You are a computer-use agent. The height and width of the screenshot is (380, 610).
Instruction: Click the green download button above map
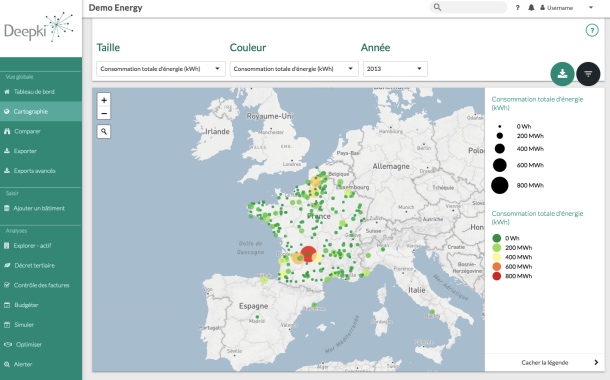click(x=562, y=74)
